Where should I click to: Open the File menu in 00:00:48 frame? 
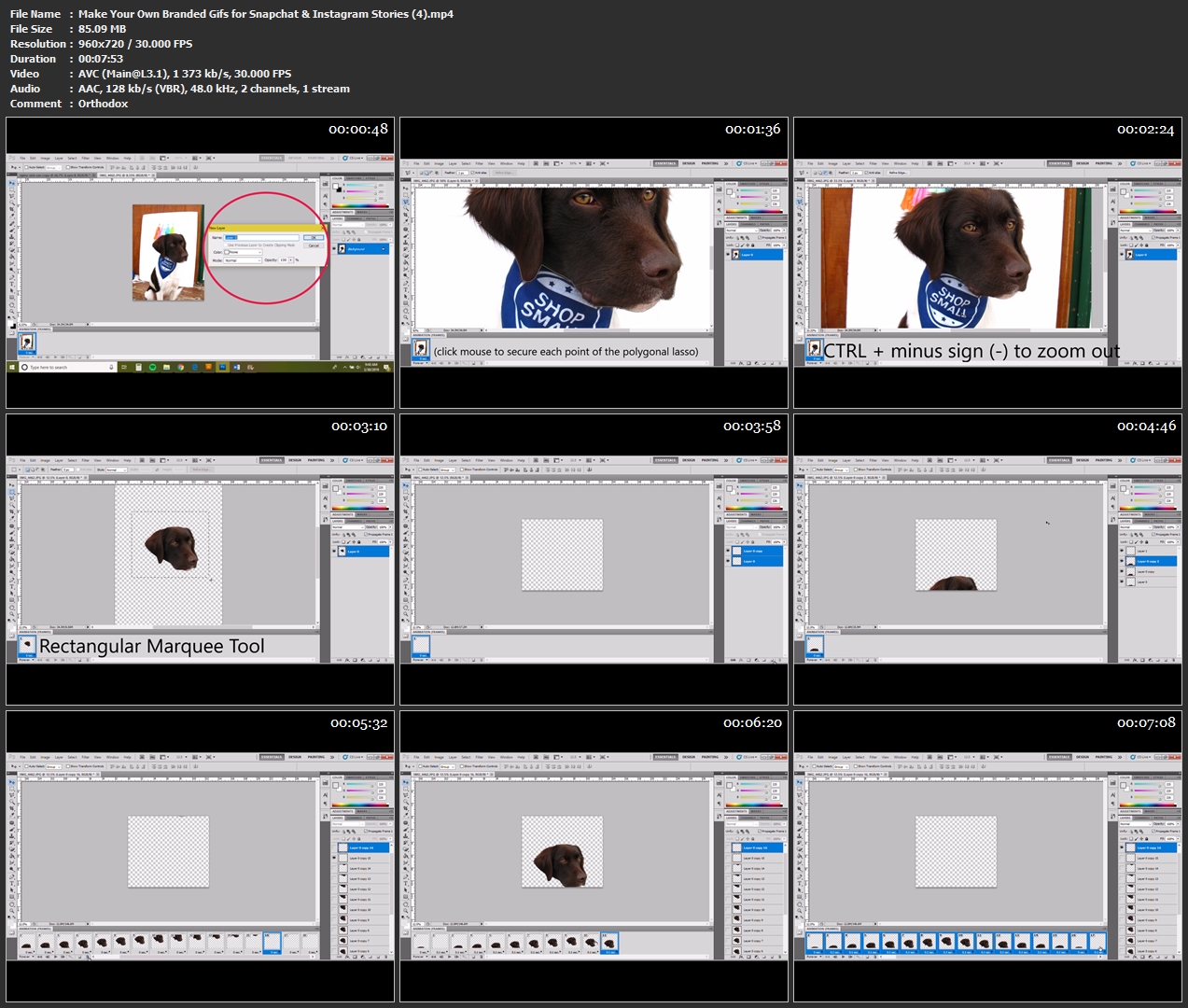(22, 158)
